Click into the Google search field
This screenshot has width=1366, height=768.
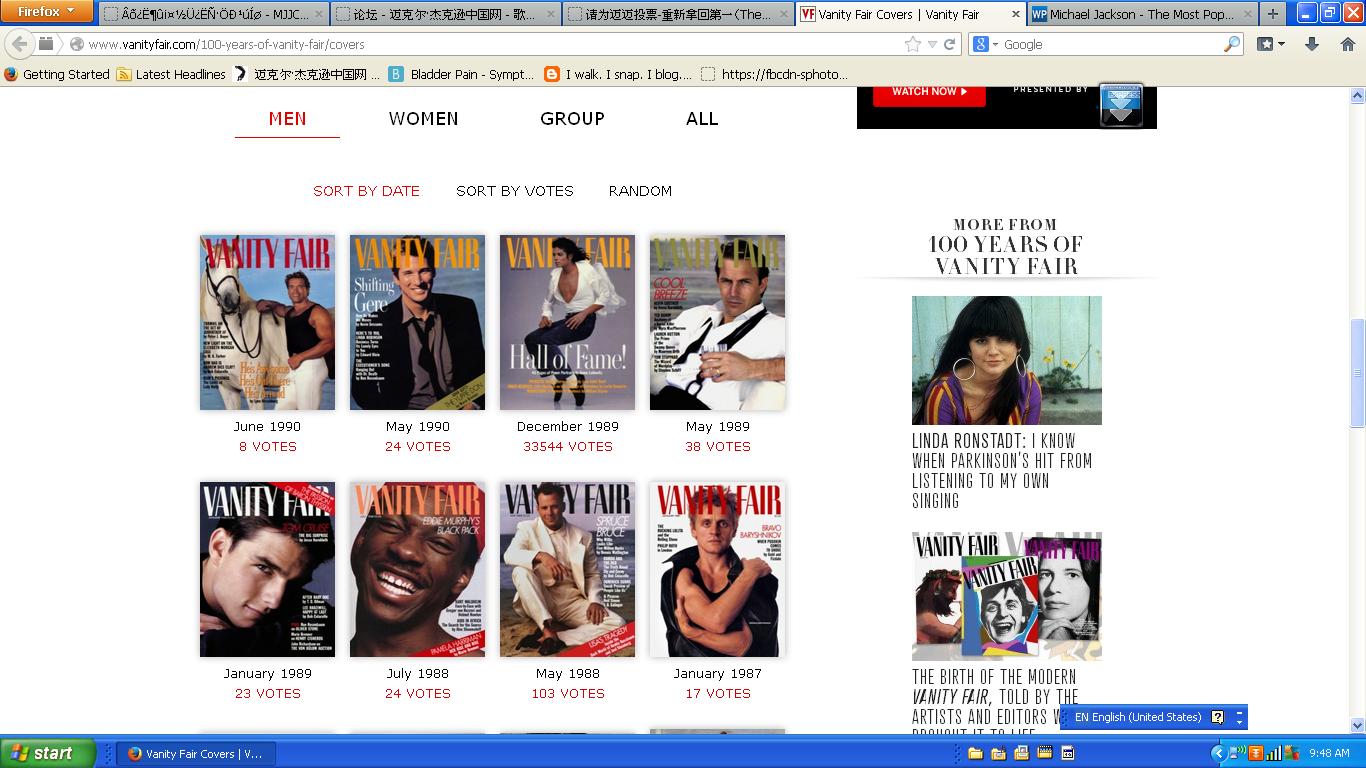click(x=1110, y=44)
